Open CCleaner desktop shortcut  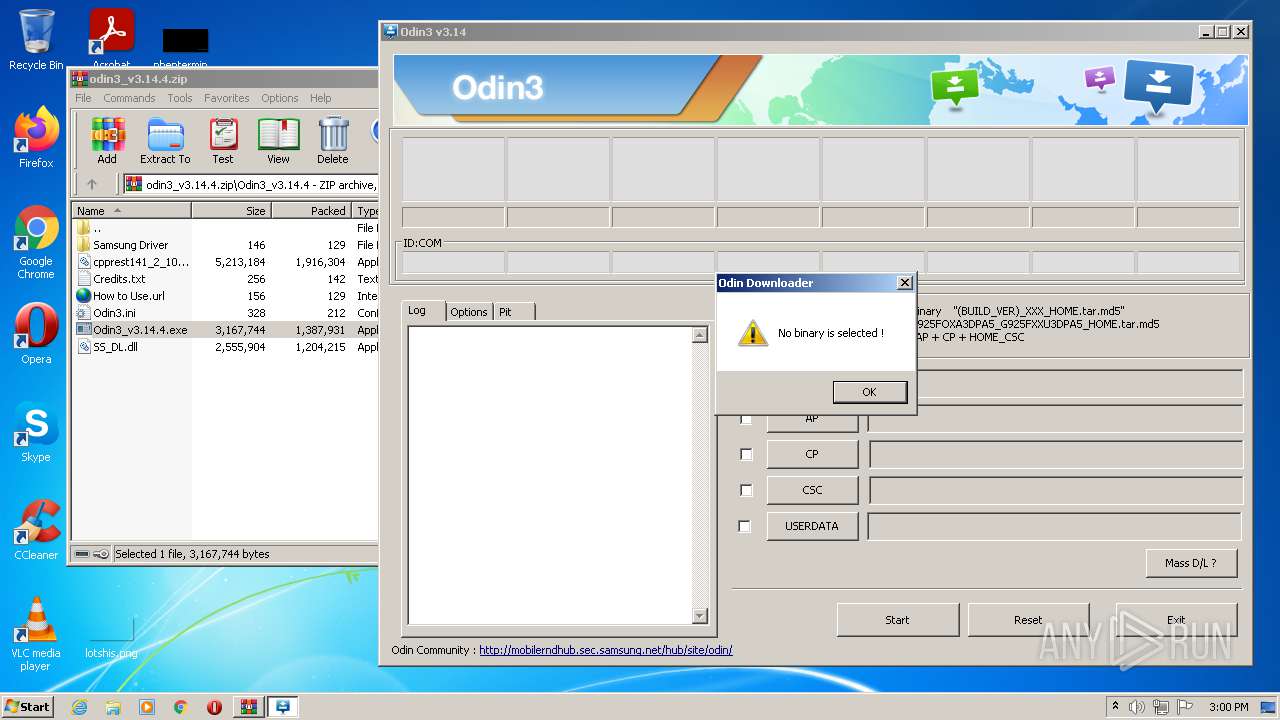pyautogui.click(x=36, y=530)
